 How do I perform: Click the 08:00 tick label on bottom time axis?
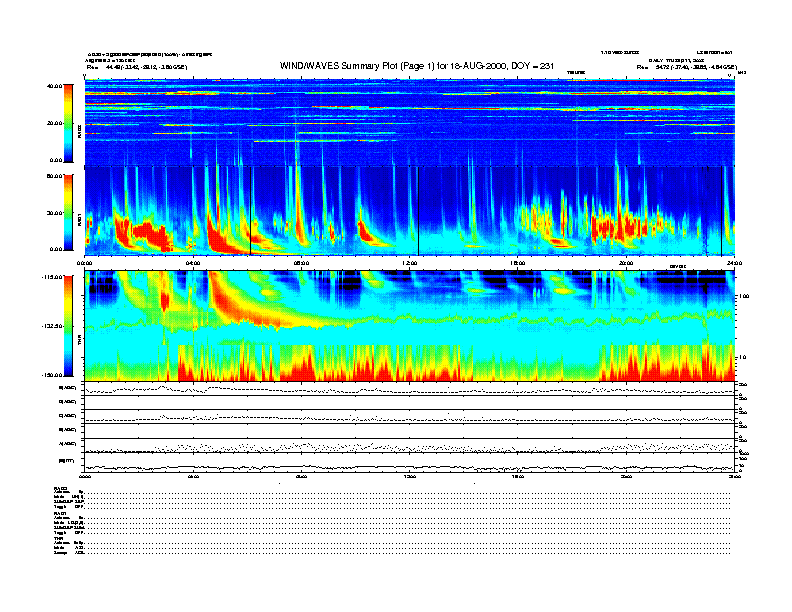click(x=301, y=476)
